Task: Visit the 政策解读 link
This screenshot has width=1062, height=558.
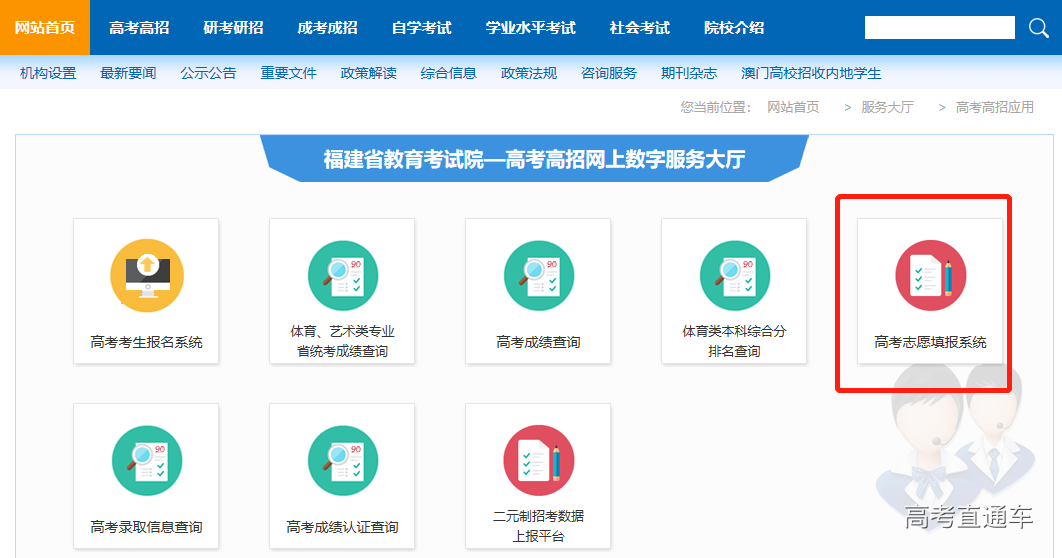Action: [x=368, y=73]
